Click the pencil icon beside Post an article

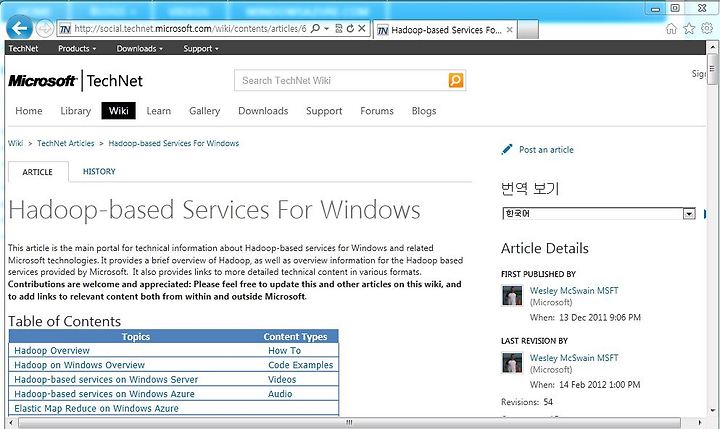[x=507, y=149]
